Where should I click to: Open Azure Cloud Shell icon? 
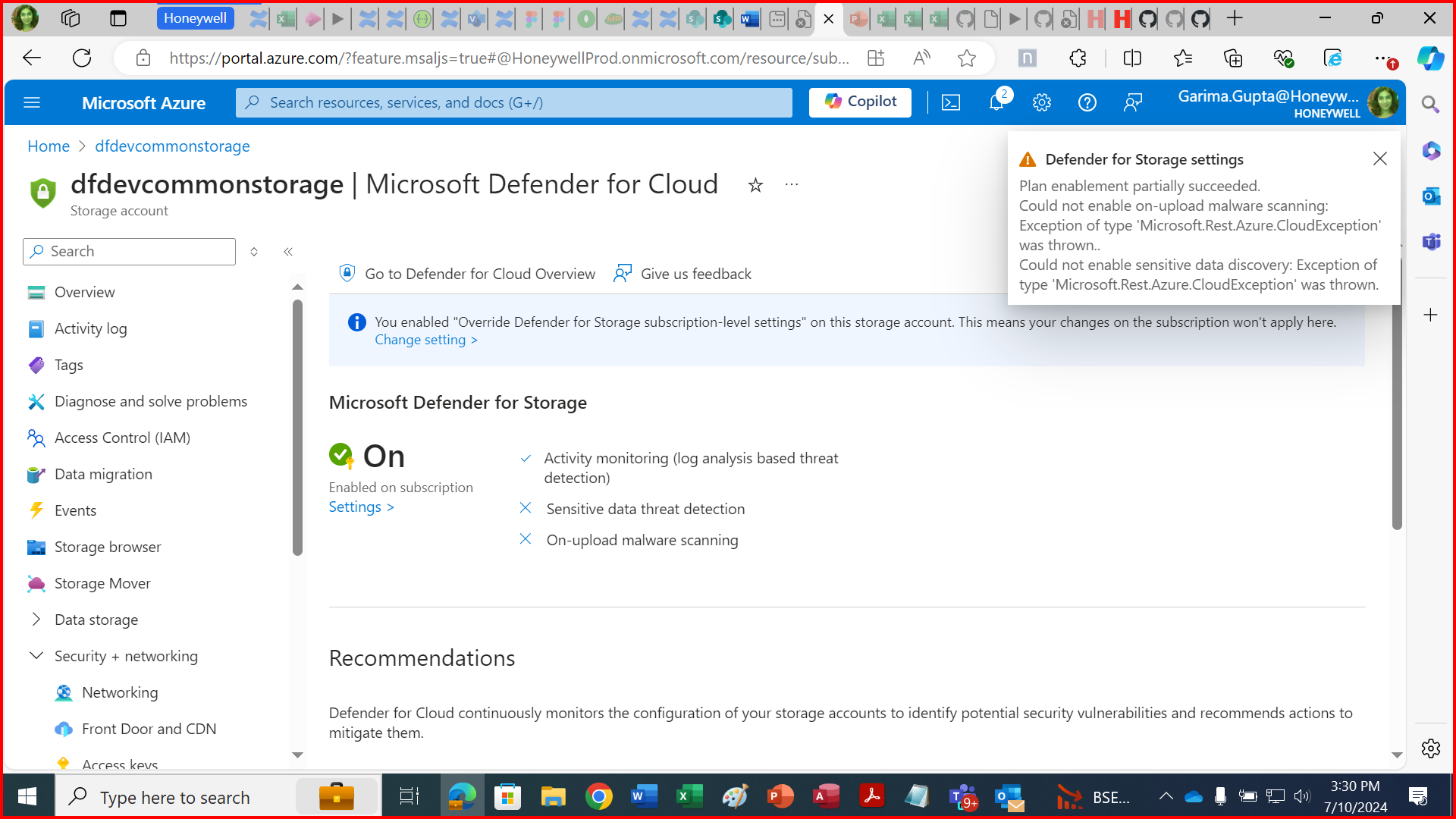click(951, 102)
